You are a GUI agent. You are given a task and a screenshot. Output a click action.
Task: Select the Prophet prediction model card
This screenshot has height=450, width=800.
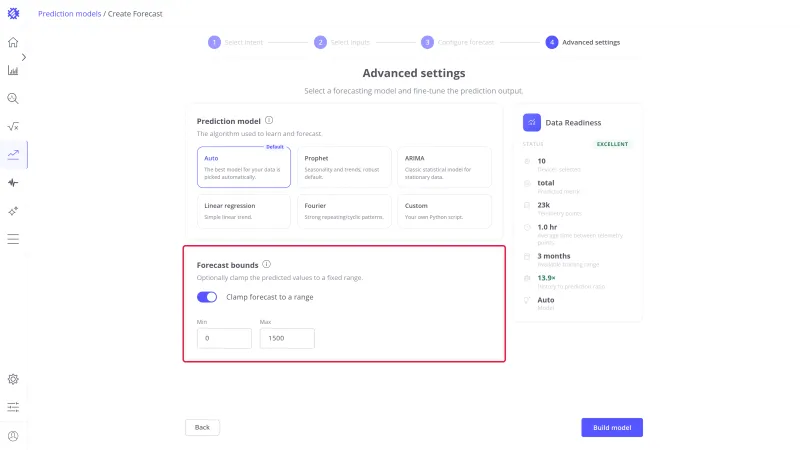coord(344,167)
